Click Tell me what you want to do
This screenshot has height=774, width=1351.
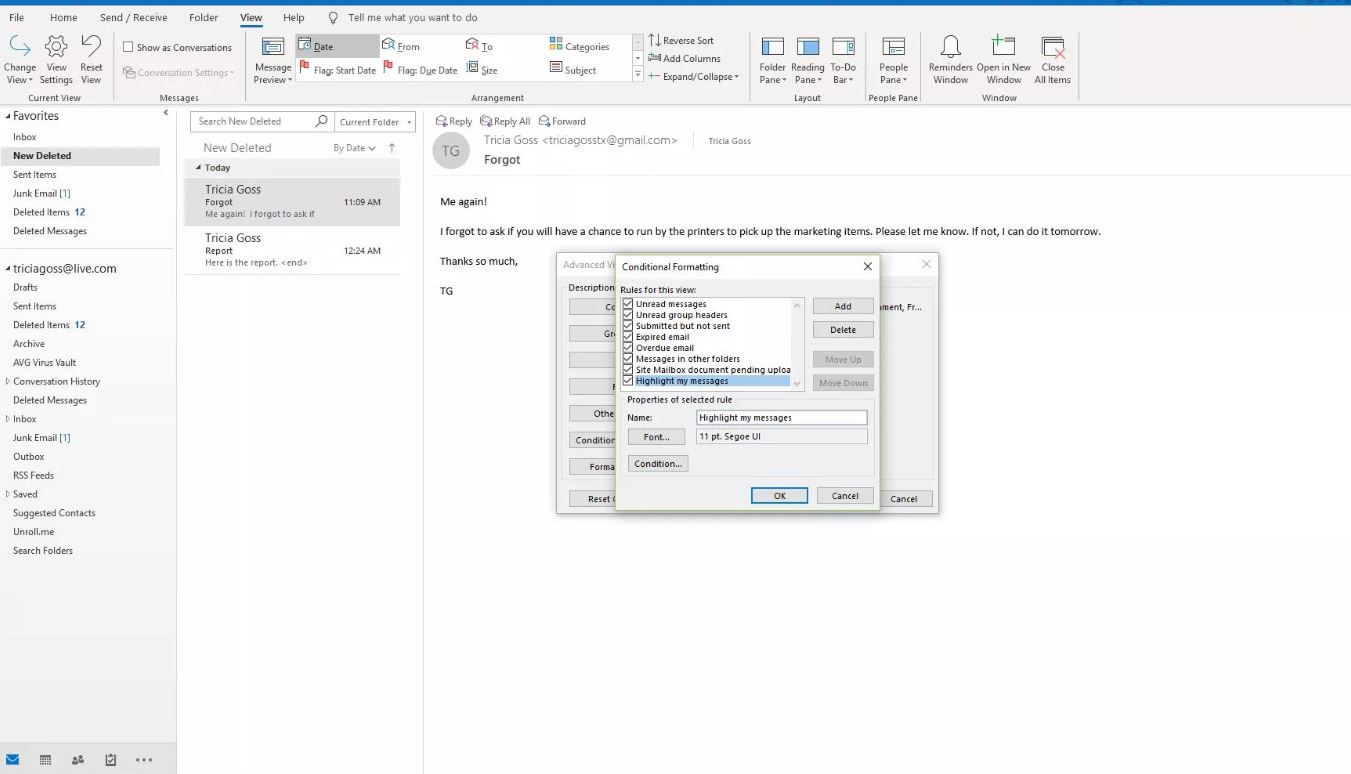coord(412,17)
